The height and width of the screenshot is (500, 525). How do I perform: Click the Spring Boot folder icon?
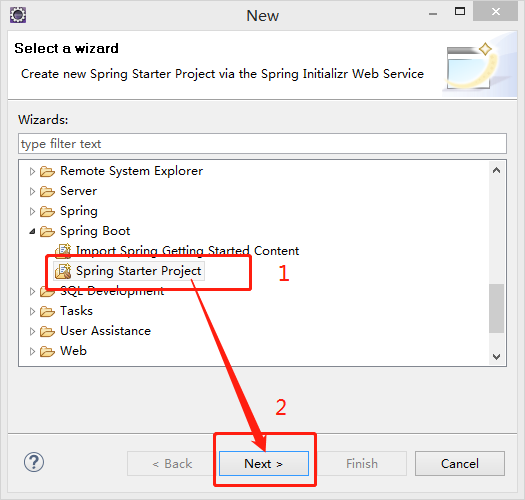(x=47, y=231)
